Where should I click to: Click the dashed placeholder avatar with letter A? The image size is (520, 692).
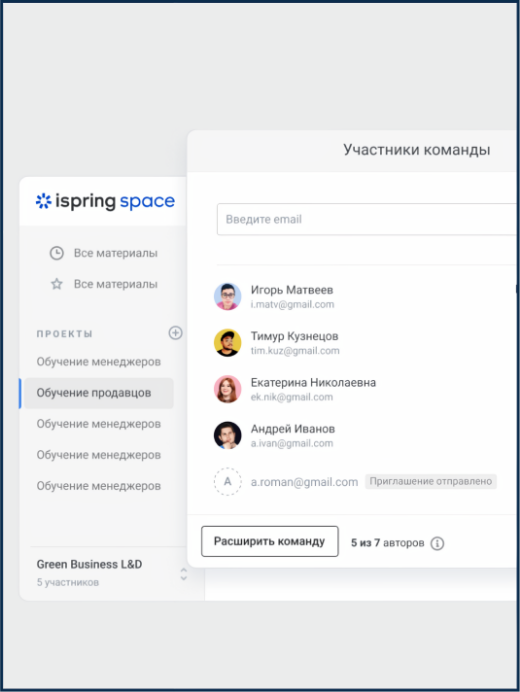click(x=228, y=481)
